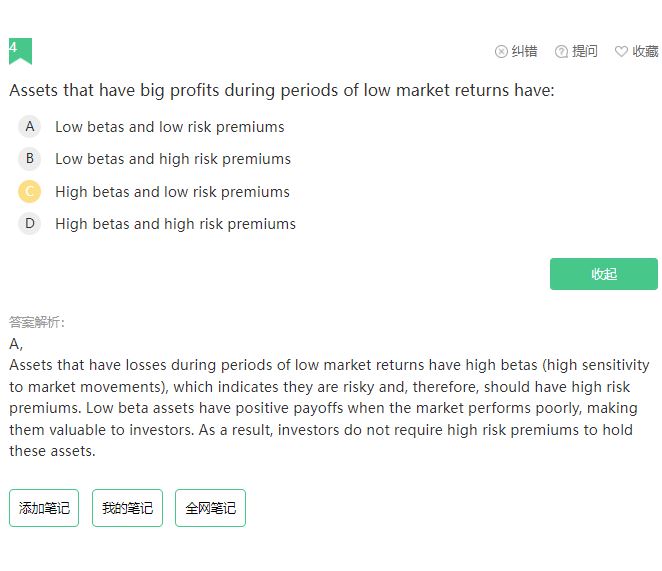Choose "High betas and high risk premiums" text
The height and width of the screenshot is (571, 662).
pyautogui.click(x=175, y=224)
